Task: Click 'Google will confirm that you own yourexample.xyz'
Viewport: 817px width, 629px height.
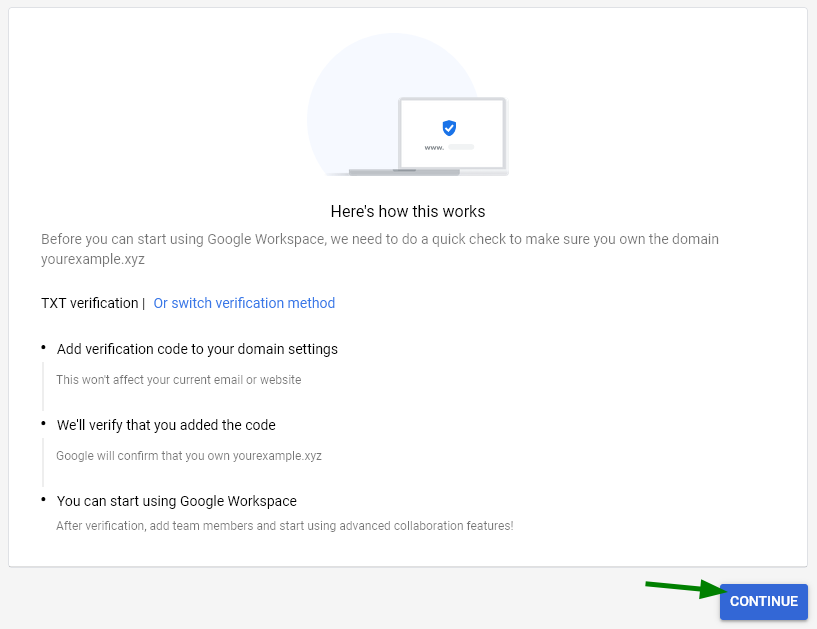Action: (x=189, y=456)
